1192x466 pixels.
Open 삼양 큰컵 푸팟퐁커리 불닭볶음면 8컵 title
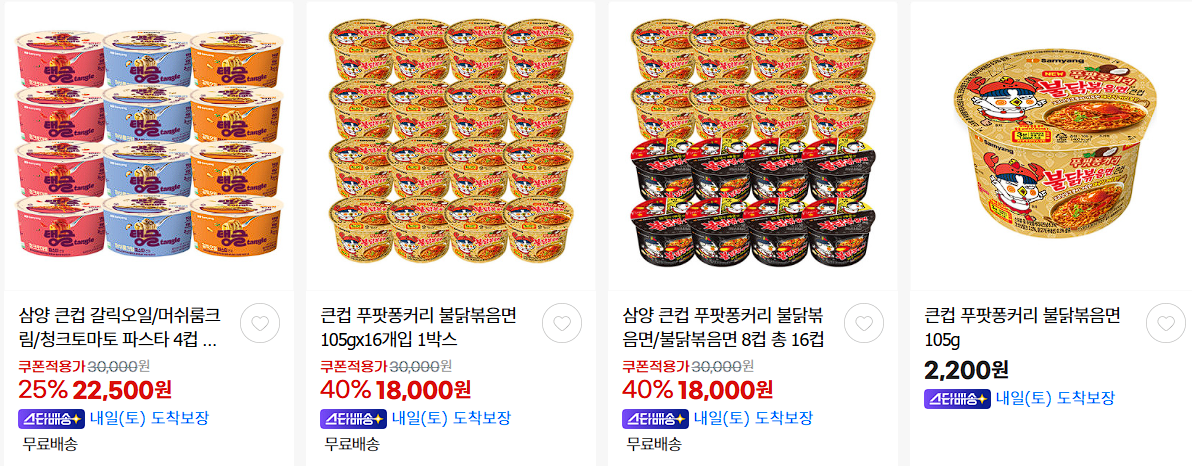click(723, 325)
